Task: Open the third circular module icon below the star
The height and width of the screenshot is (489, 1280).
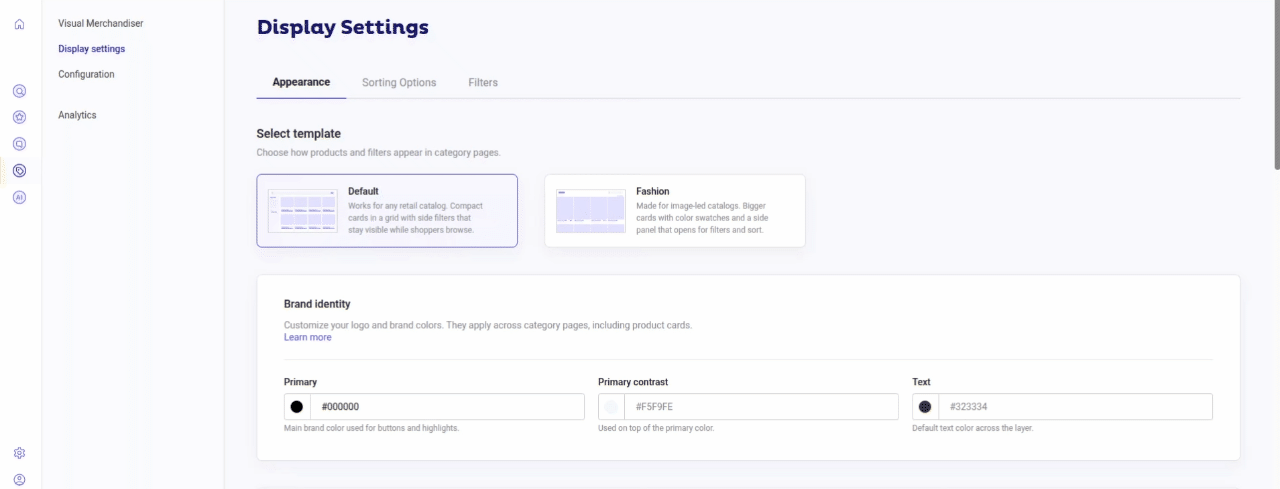Action: click(19, 144)
